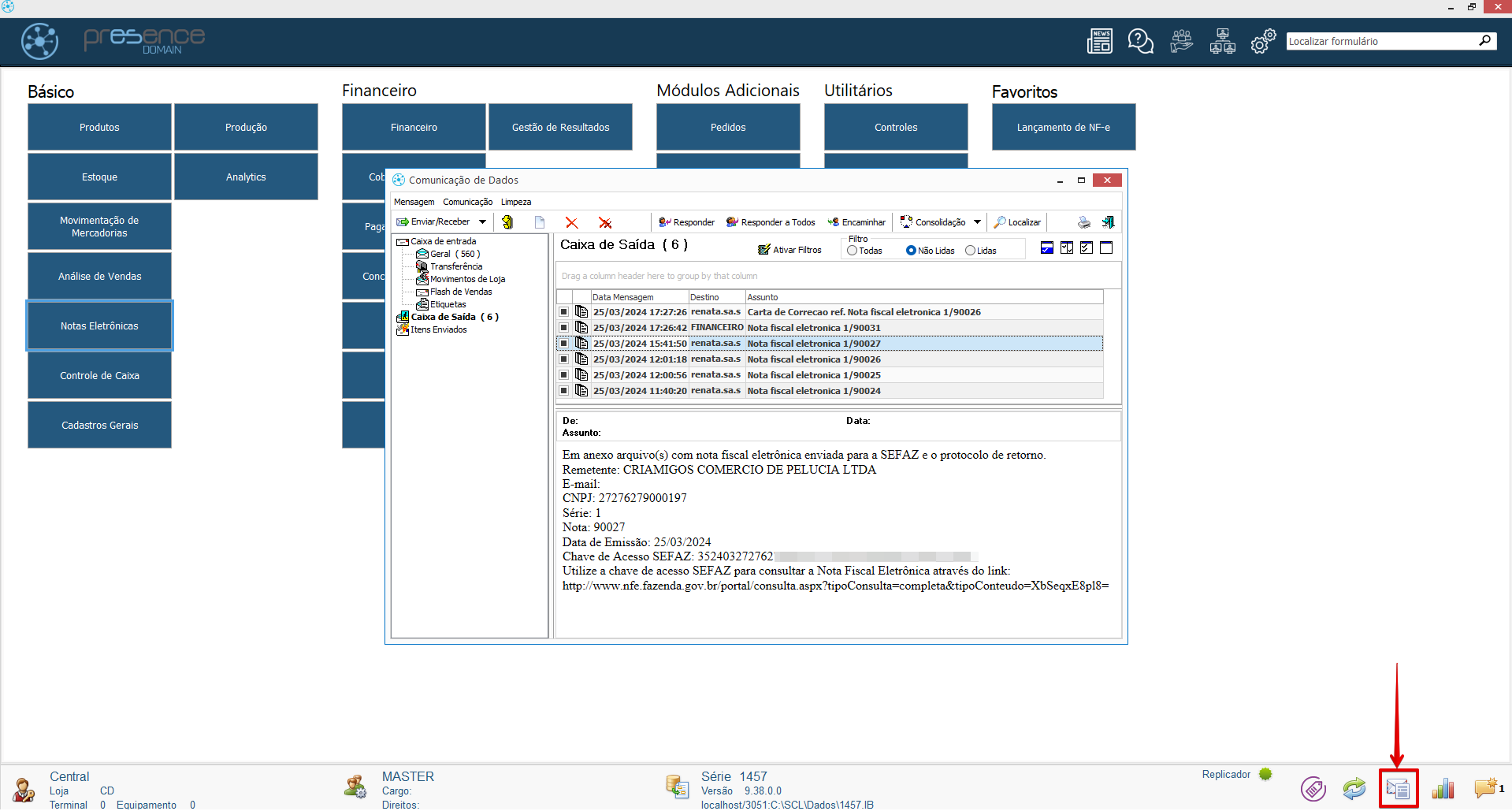Open Lançamento de NF-e favorite tile
Image resolution: width=1512 pixels, height=811 pixels.
point(1064,127)
